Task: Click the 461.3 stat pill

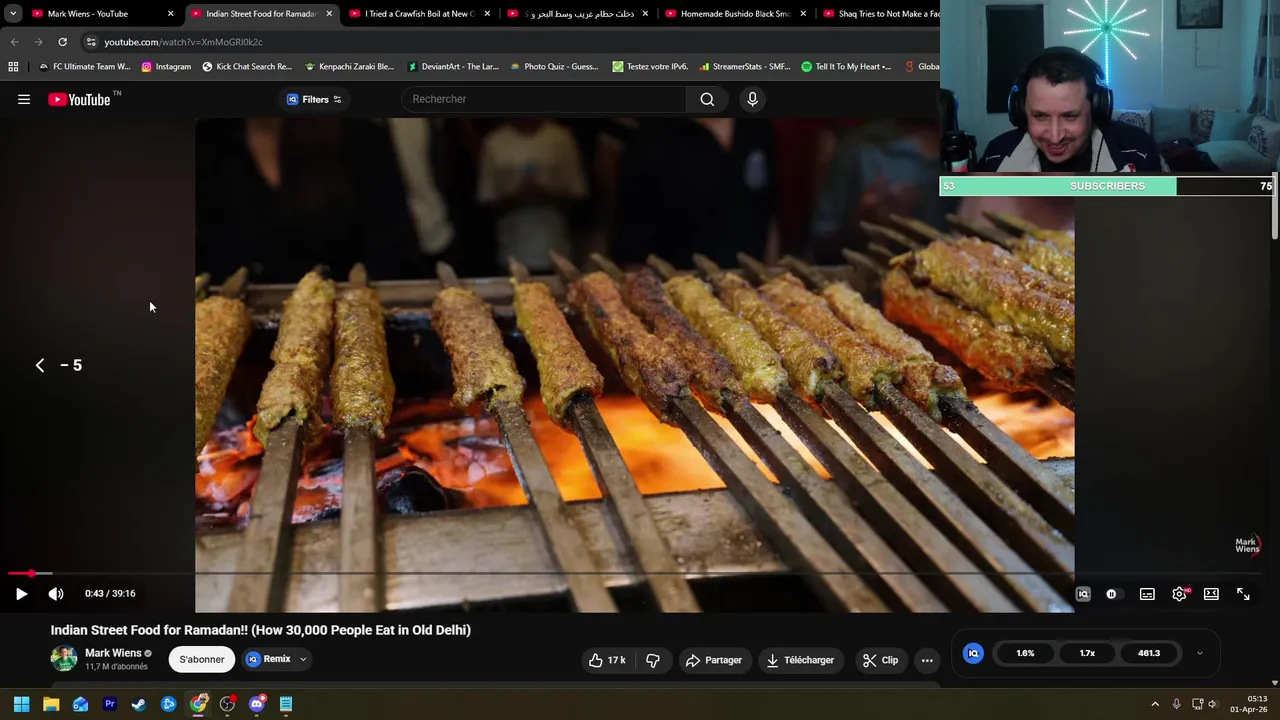Action: (x=1149, y=653)
